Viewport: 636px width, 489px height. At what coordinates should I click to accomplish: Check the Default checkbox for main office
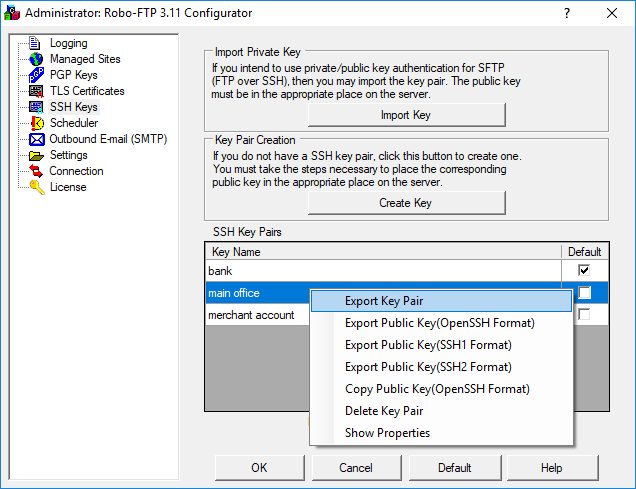584,293
